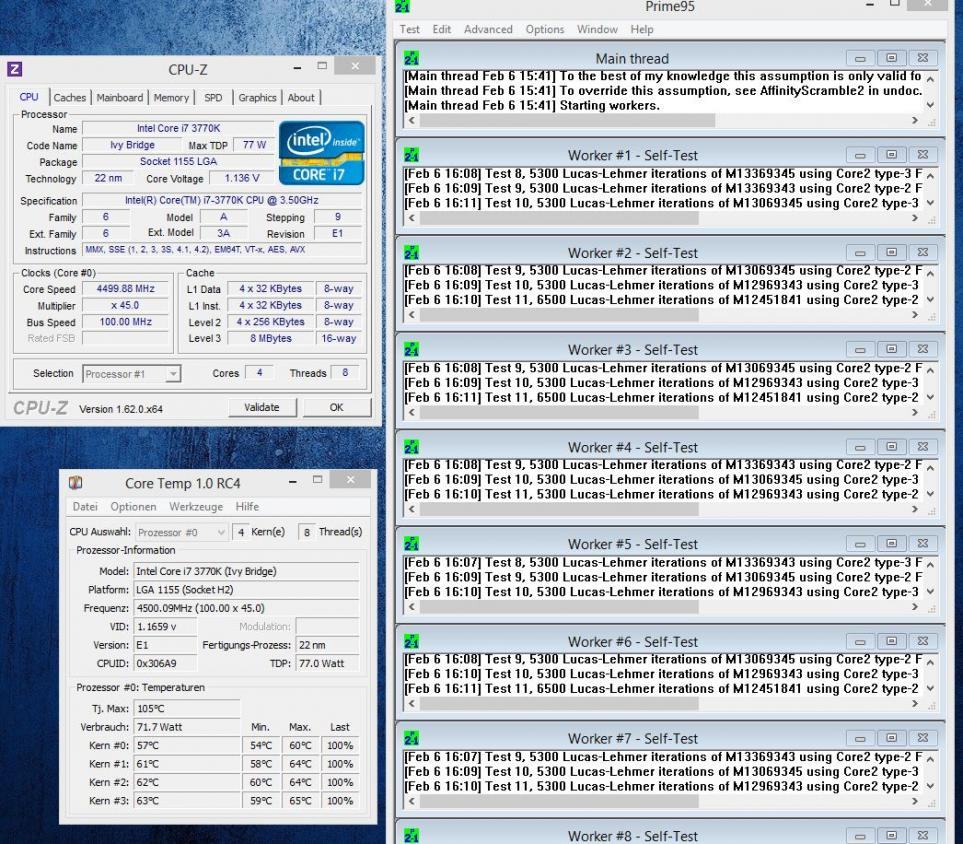Open the Advanced menu in Prime95
The height and width of the screenshot is (844, 963).
coord(488,29)
